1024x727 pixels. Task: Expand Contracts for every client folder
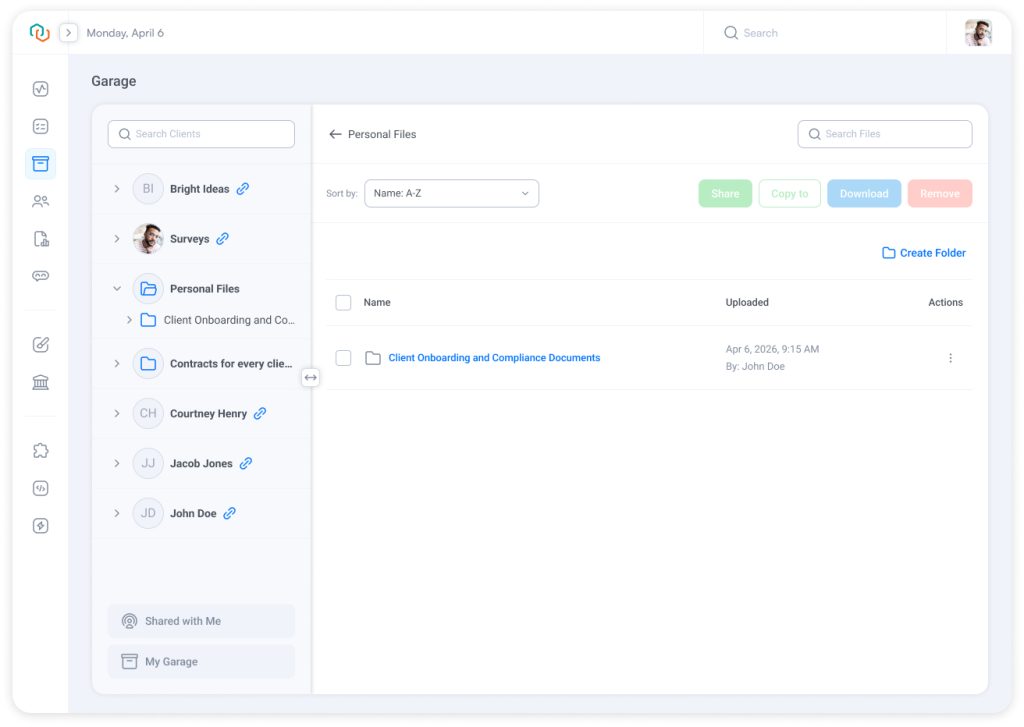tap(117, 364)
